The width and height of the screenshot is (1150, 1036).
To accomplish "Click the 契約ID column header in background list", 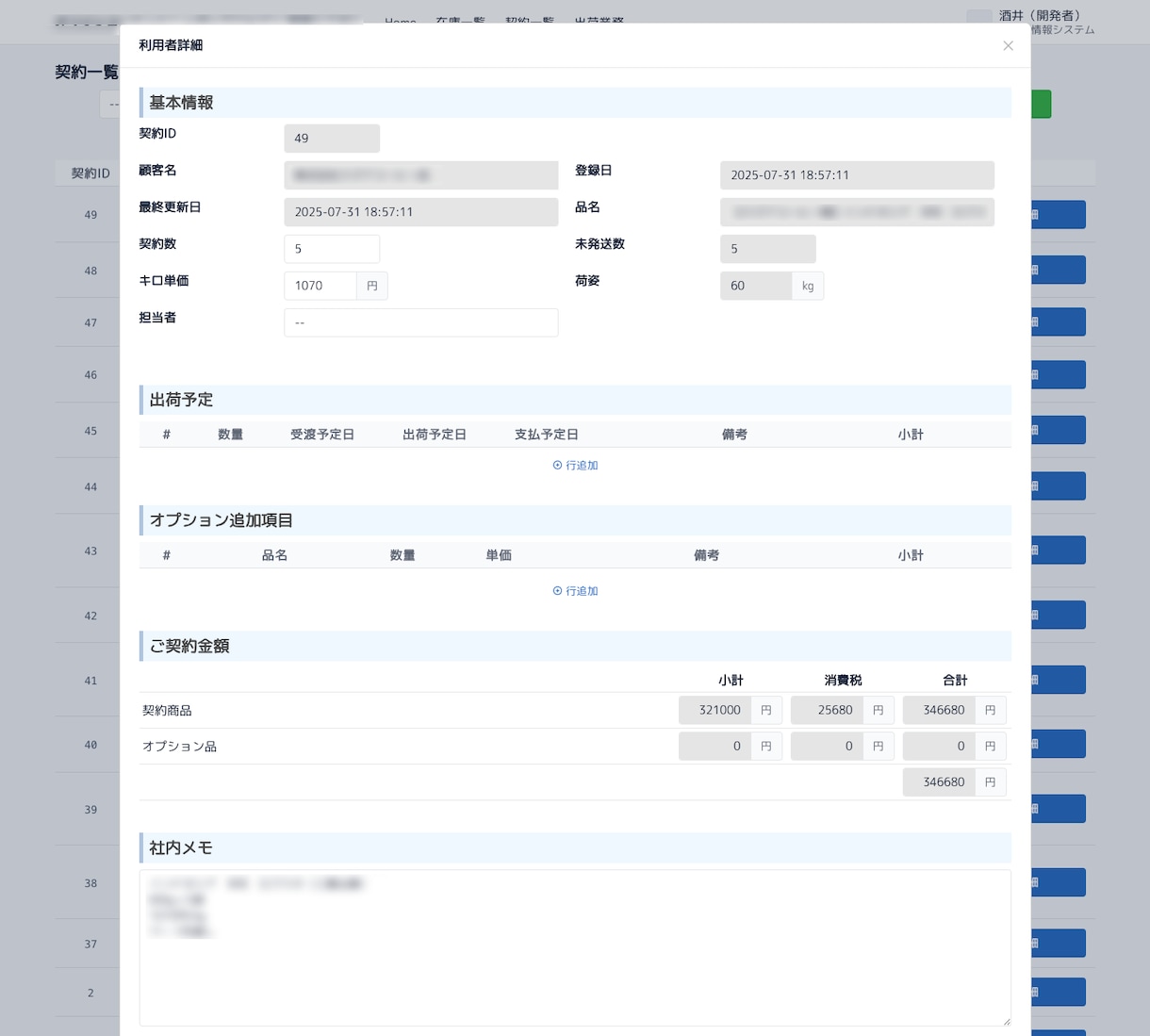I will pos(90,173).
